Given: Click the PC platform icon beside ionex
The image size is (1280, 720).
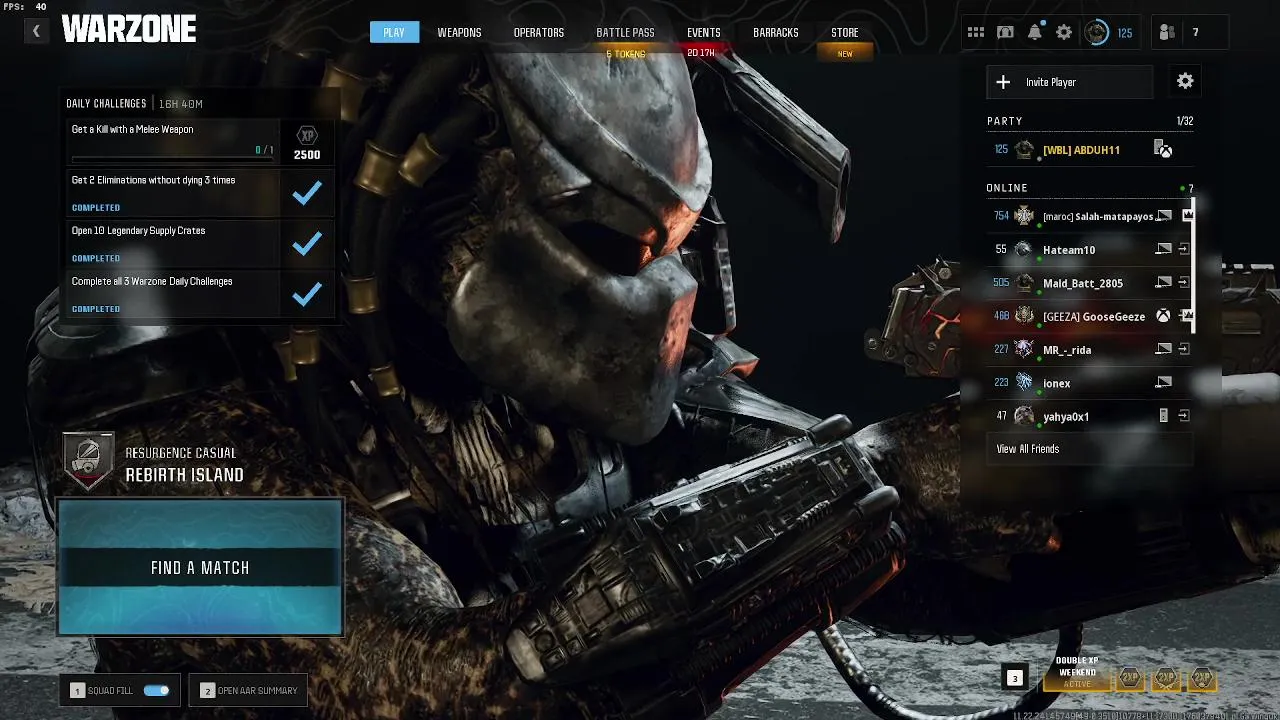Looking at the screenshot, I should 1163,383.
